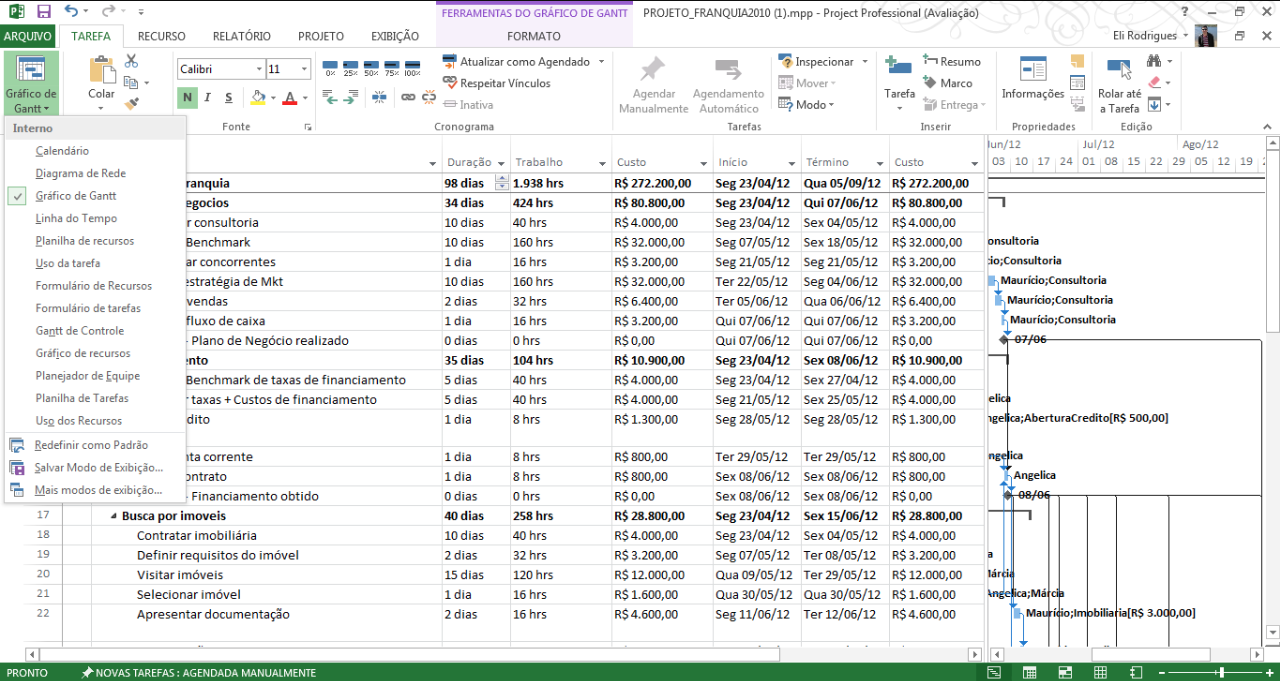Click the binoculars find icon
The height and width of the screenshot is (681, 1280).
(1154, 62)
